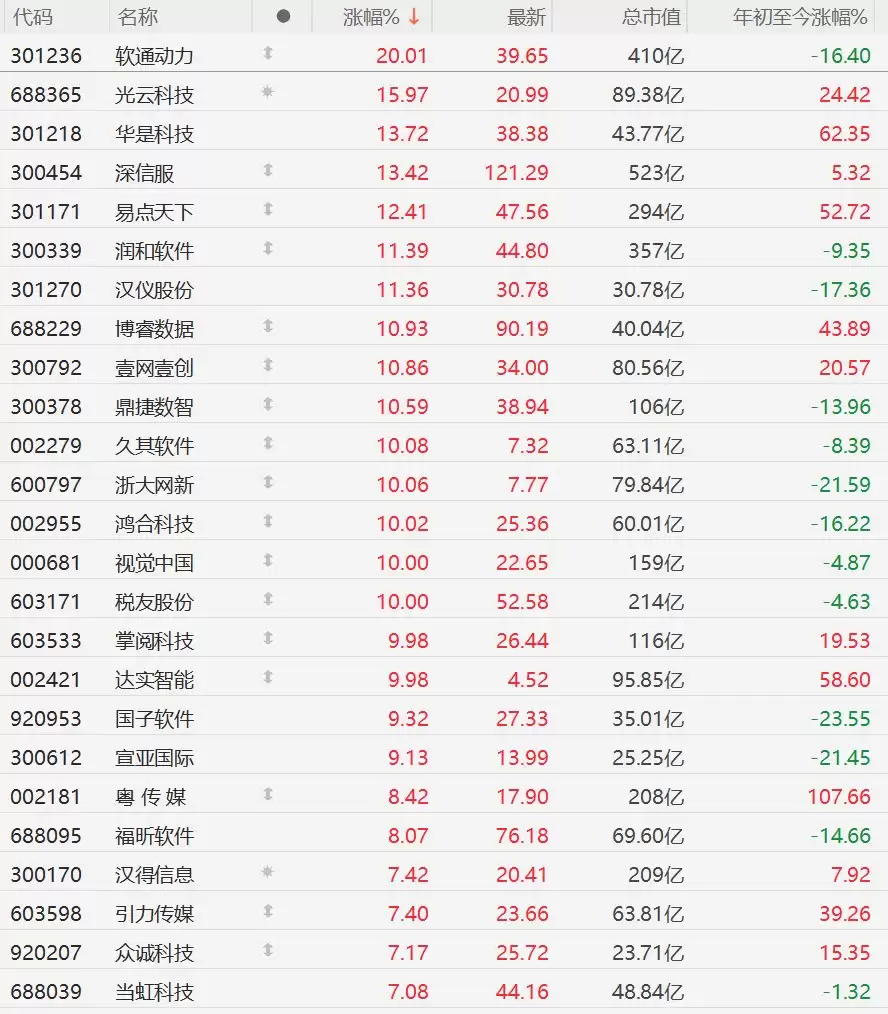Select the 税友股份 row
This screenshot has height=1014, width=888.
[x=444, y=601]
